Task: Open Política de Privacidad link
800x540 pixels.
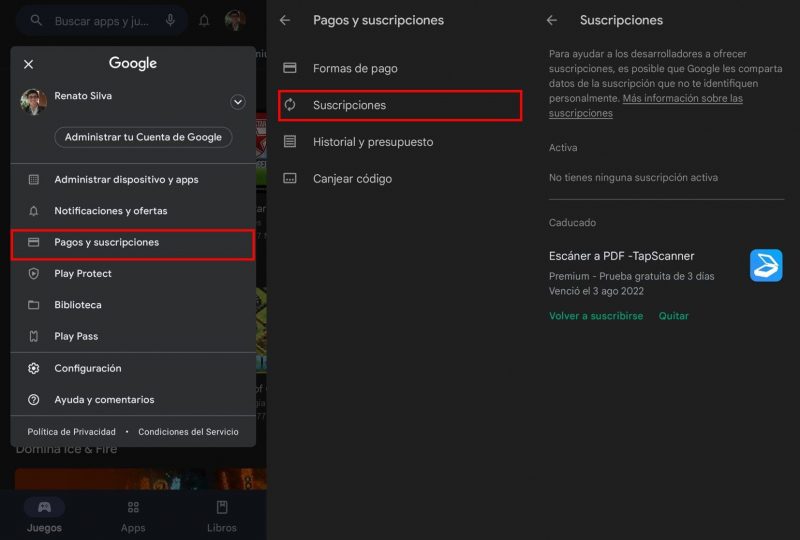Action: pyautogui.click(x=71, y=432)
